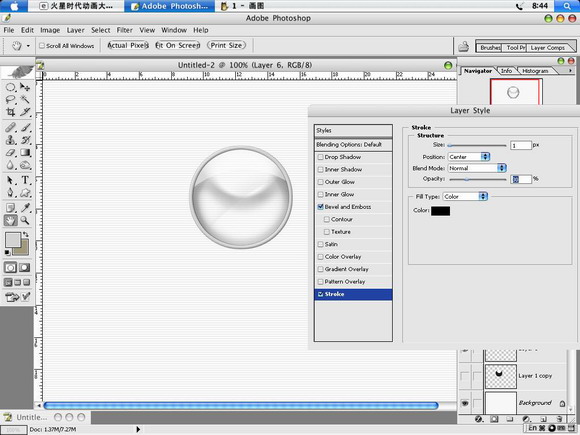
Task: Open the Filter menu
Action: [x=125, y=30]
